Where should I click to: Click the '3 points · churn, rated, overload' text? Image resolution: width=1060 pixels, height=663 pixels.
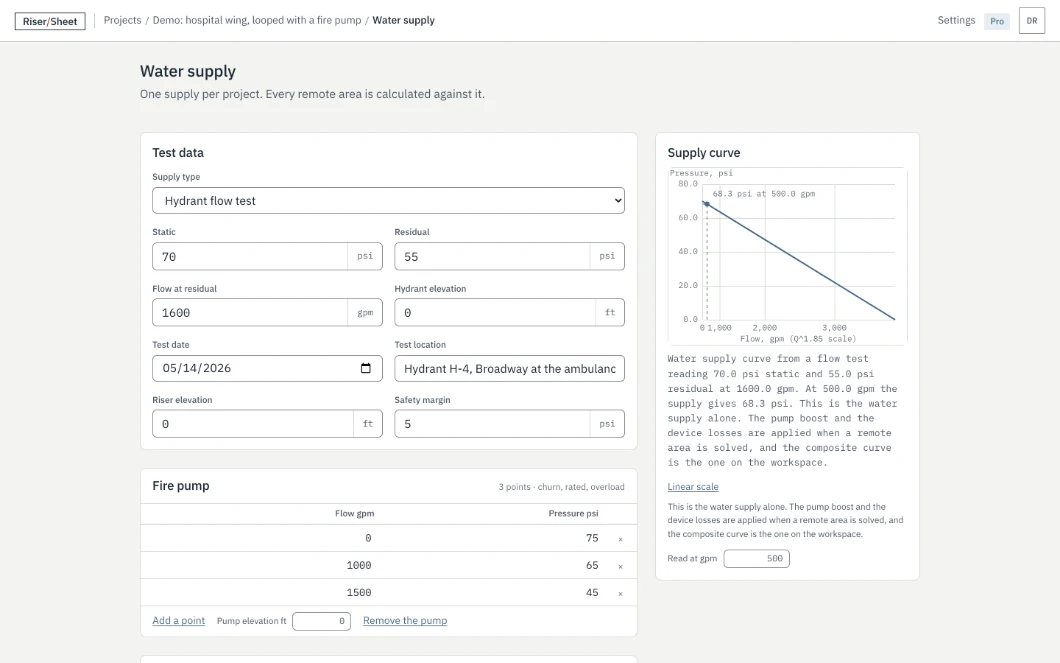(562, 487)
